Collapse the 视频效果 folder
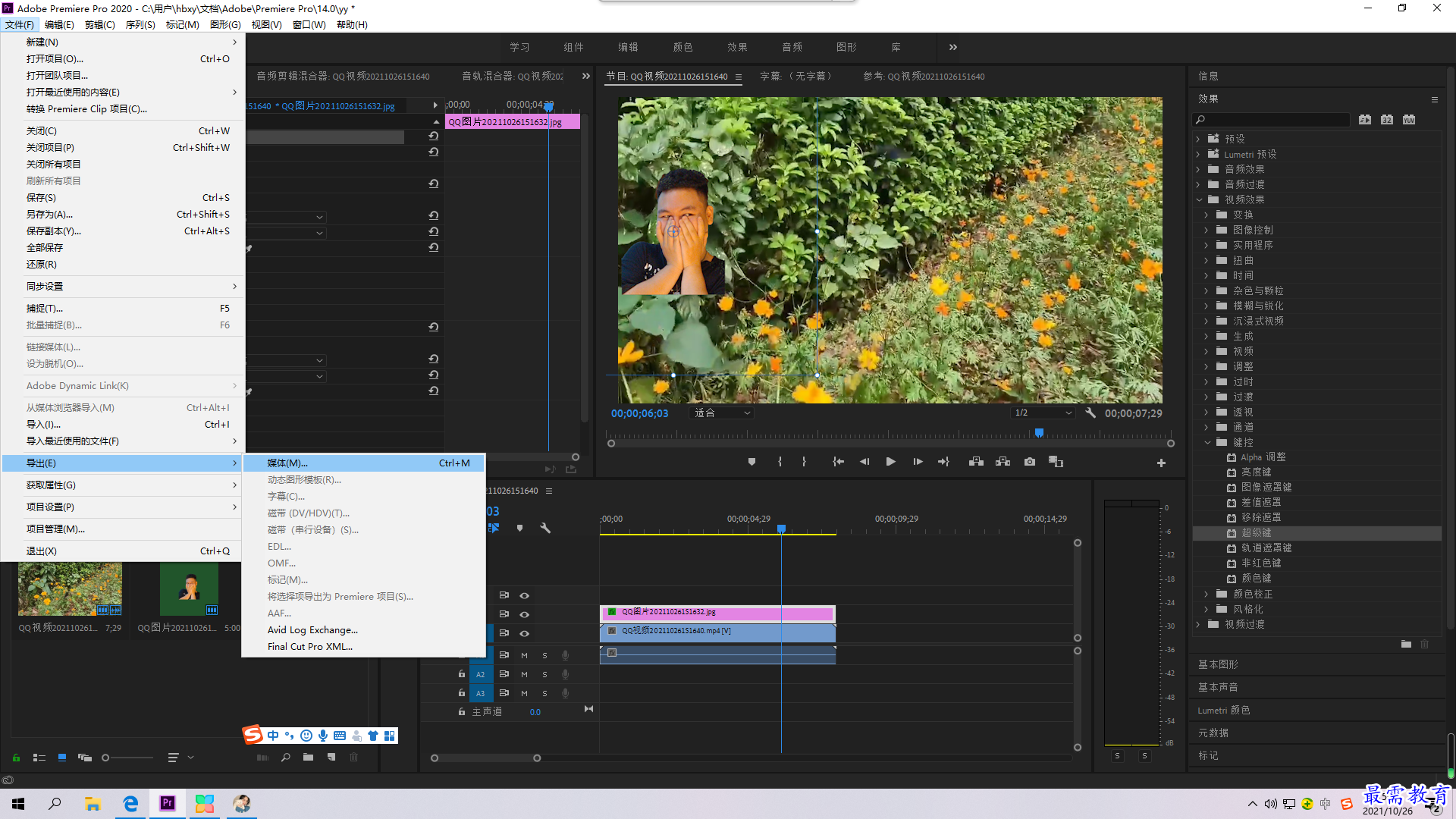This screenshot has width=1456, height=819. (x=1199, y=199)
